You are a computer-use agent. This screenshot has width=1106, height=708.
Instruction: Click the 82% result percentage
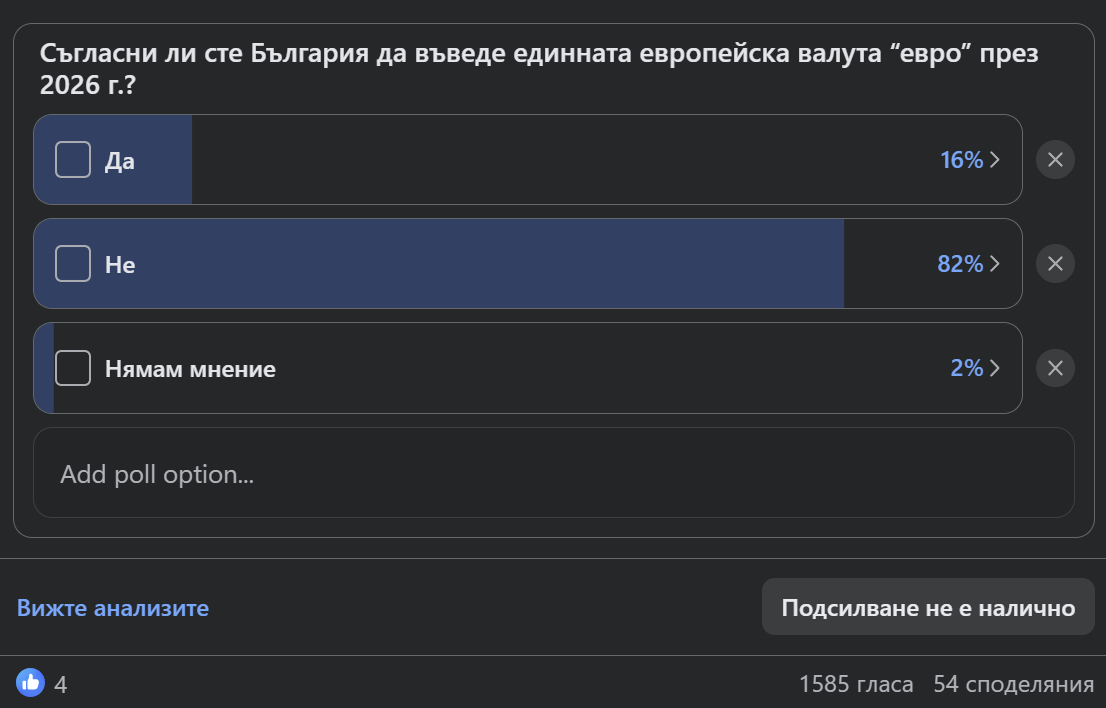tap(960, 264)
